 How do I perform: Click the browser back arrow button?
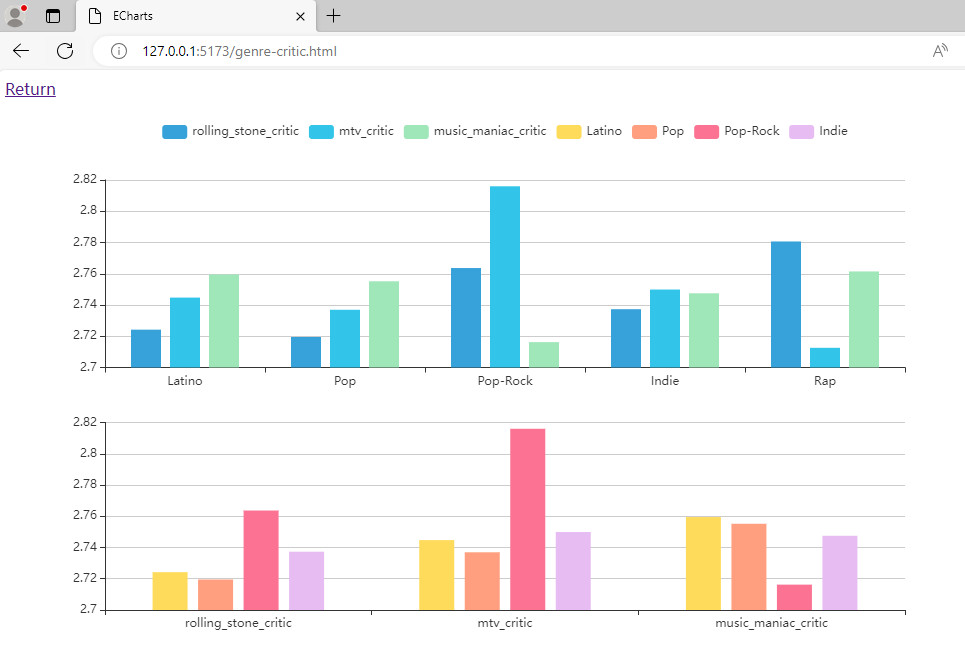coord(21,51)
